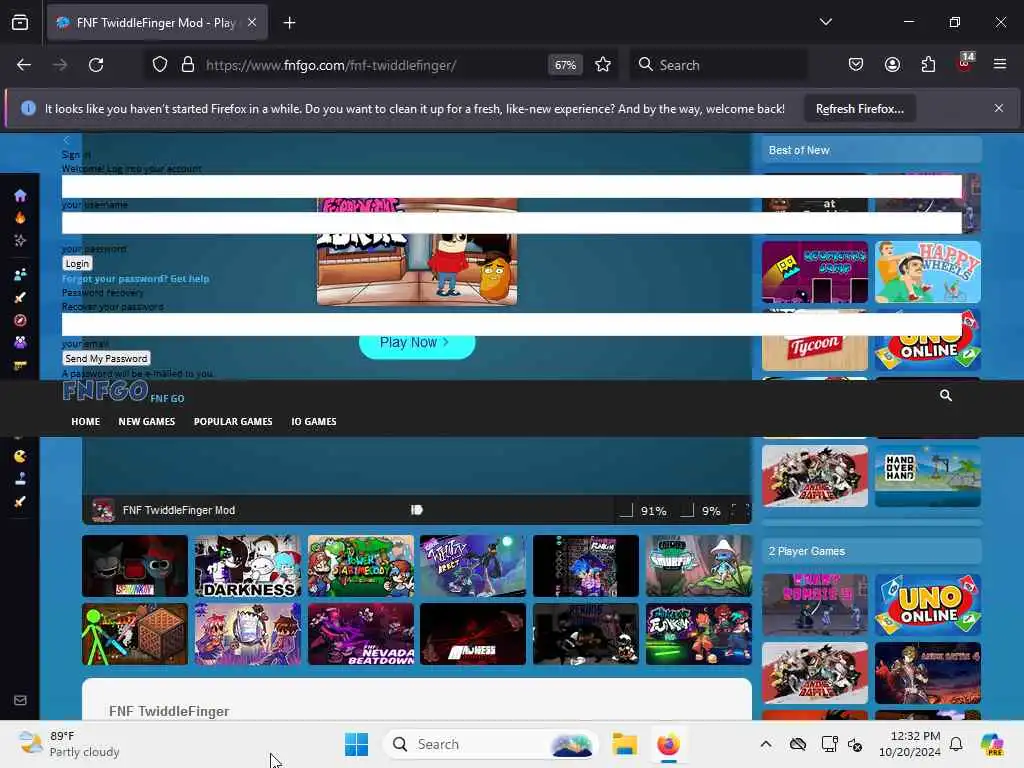Open the two-people multiplayer sidebar icon
The image size is (1024, 768).
(20, 274)
